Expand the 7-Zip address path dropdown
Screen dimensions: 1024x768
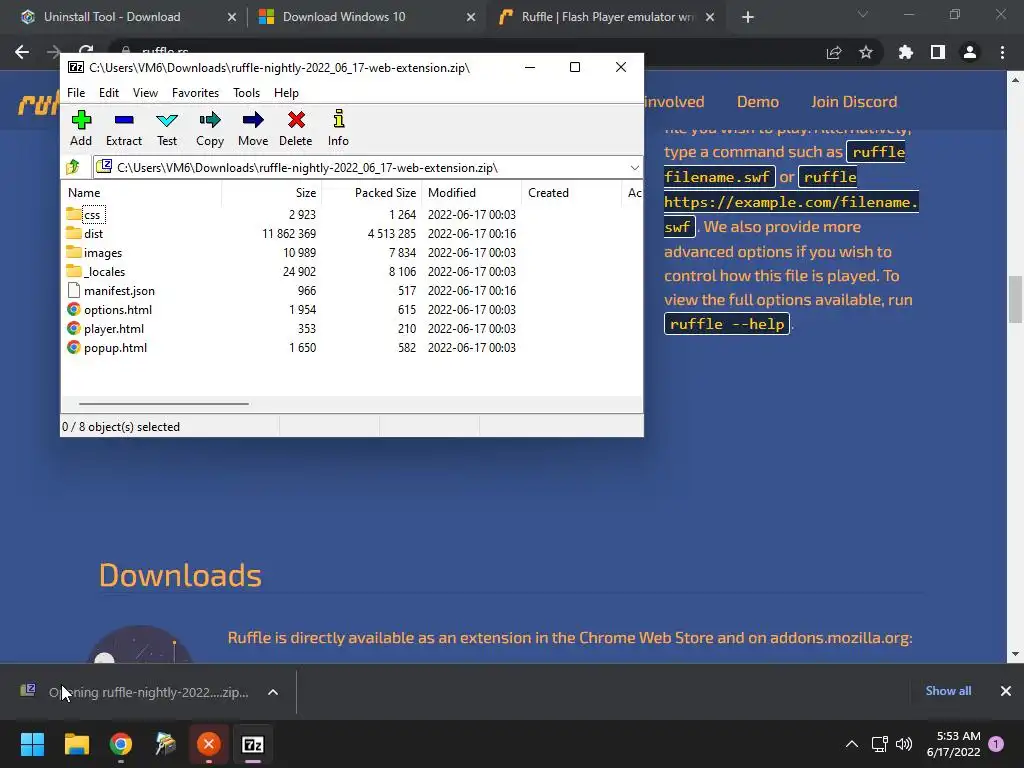634,168
